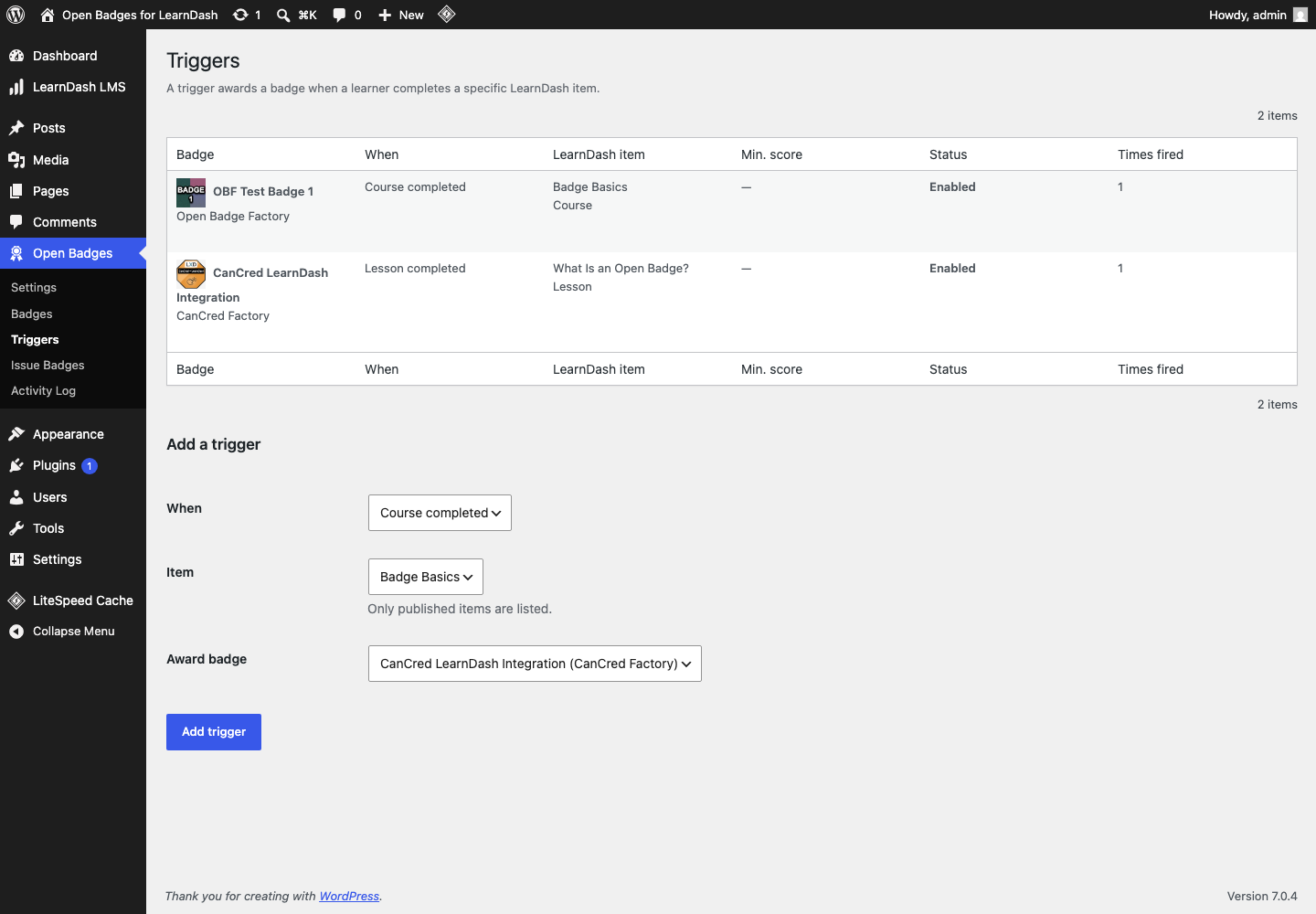Click the Appearance paintbrush icon
1316x914 pixels.
click(x=16, y=434)
